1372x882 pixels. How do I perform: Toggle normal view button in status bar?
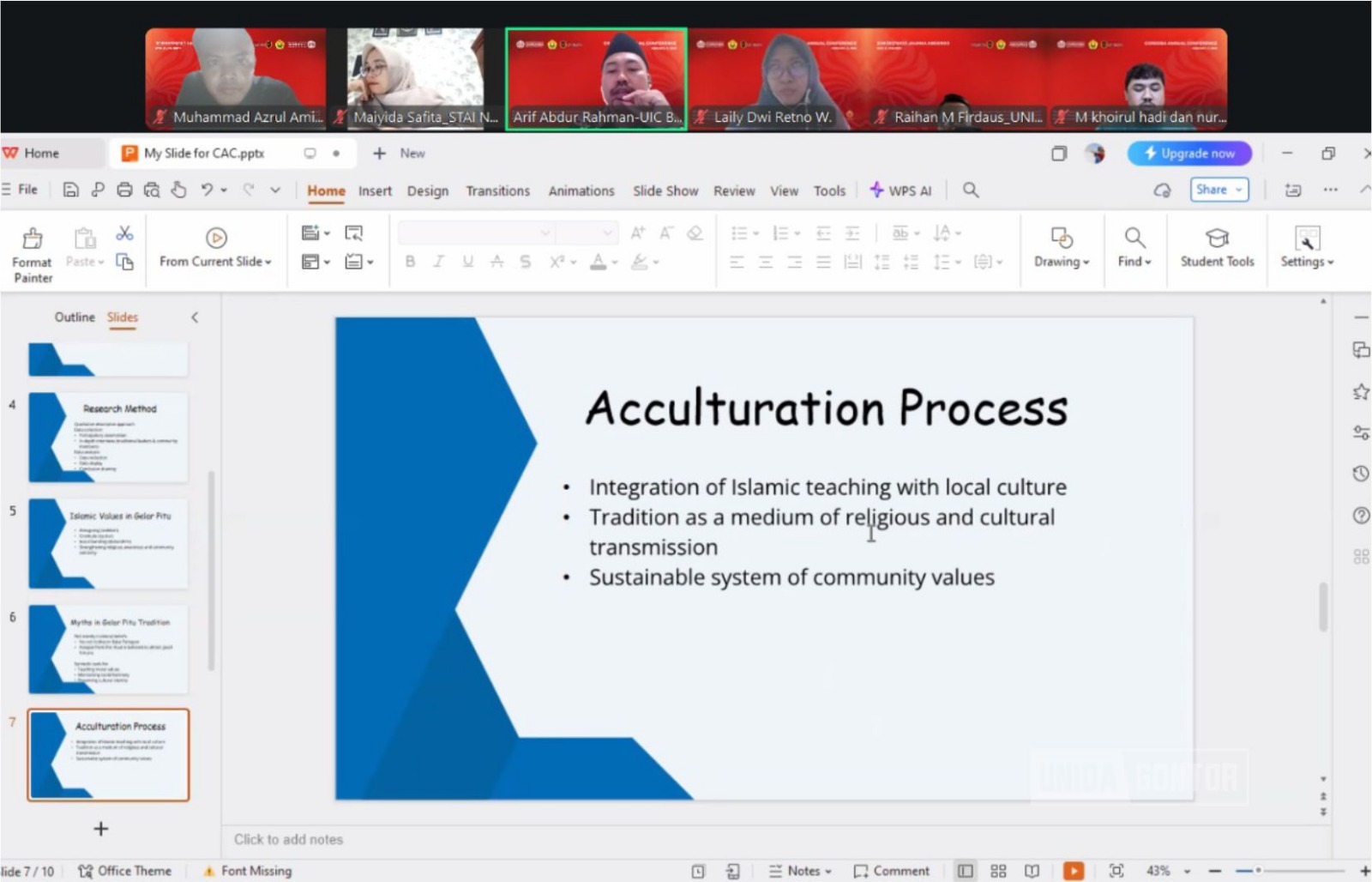(965, 871)
